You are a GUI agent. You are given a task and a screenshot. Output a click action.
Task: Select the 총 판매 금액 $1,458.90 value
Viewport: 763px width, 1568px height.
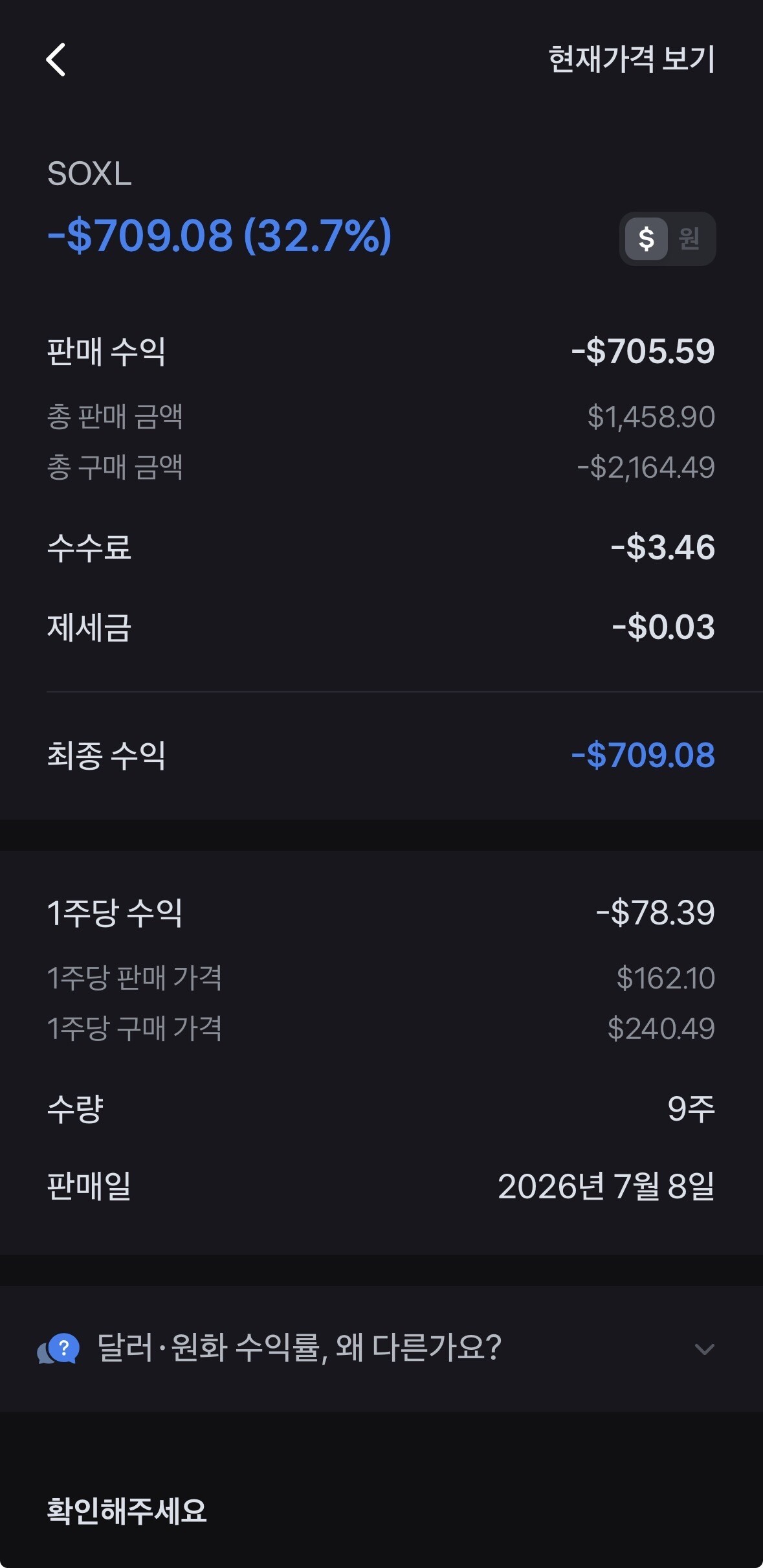coord(651,417)
